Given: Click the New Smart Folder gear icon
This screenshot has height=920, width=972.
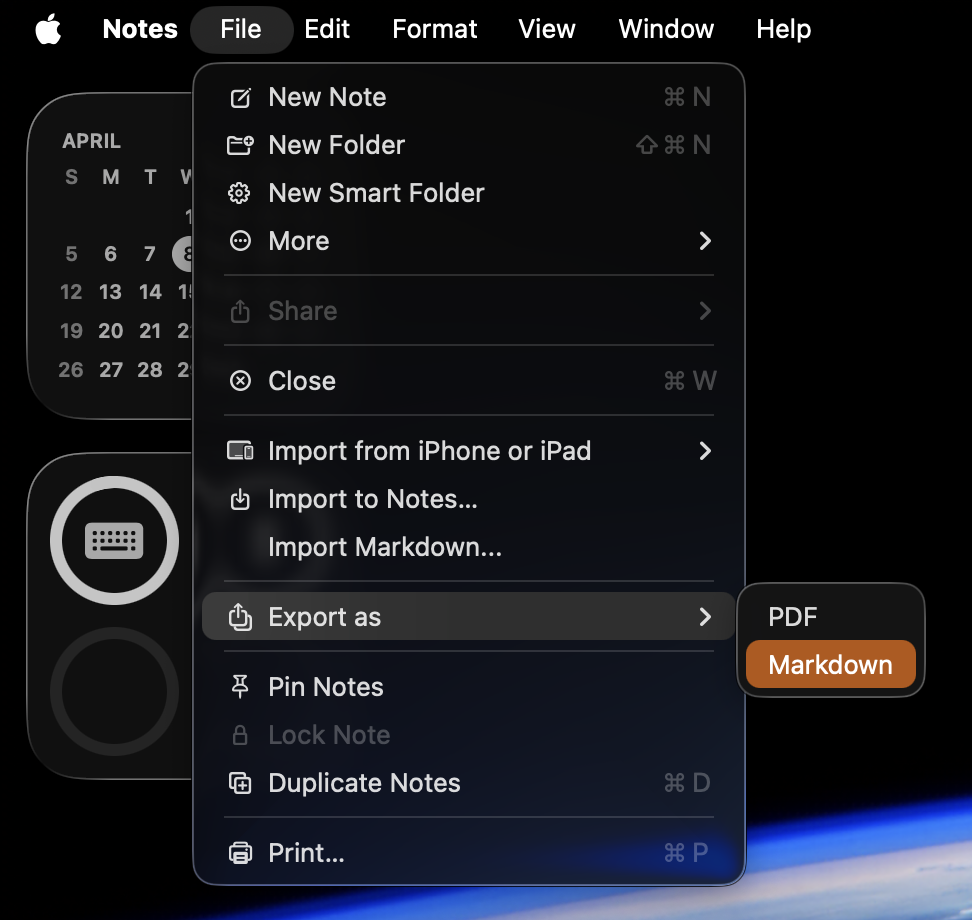Looking at the screenshot, I should [x=240, y=194].
